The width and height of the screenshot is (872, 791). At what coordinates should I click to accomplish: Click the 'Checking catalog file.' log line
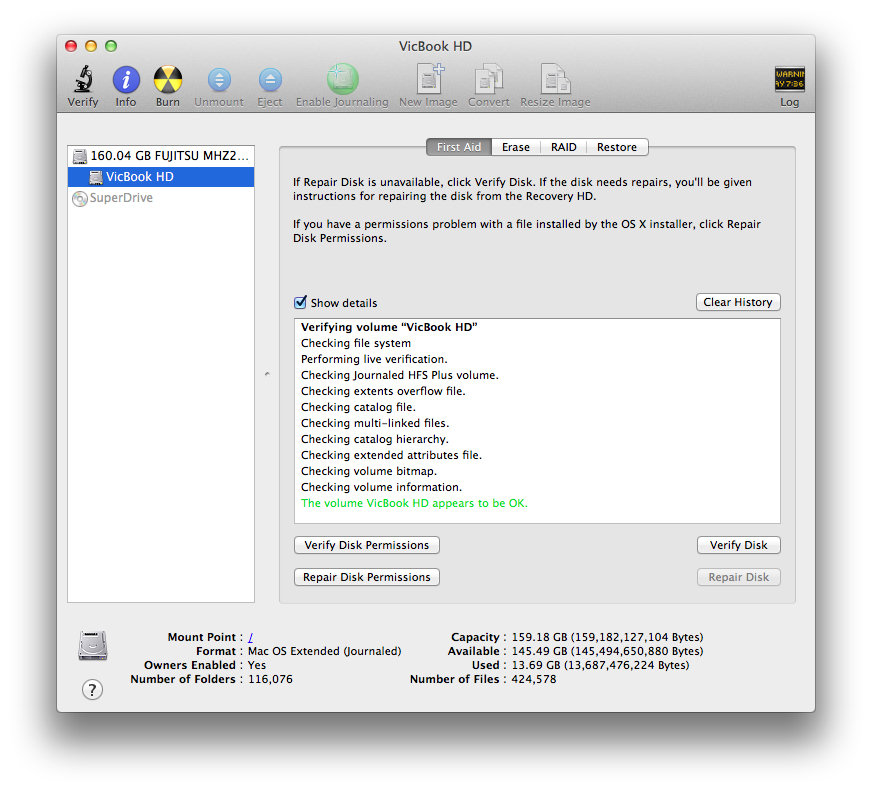(x=358, y=407)
